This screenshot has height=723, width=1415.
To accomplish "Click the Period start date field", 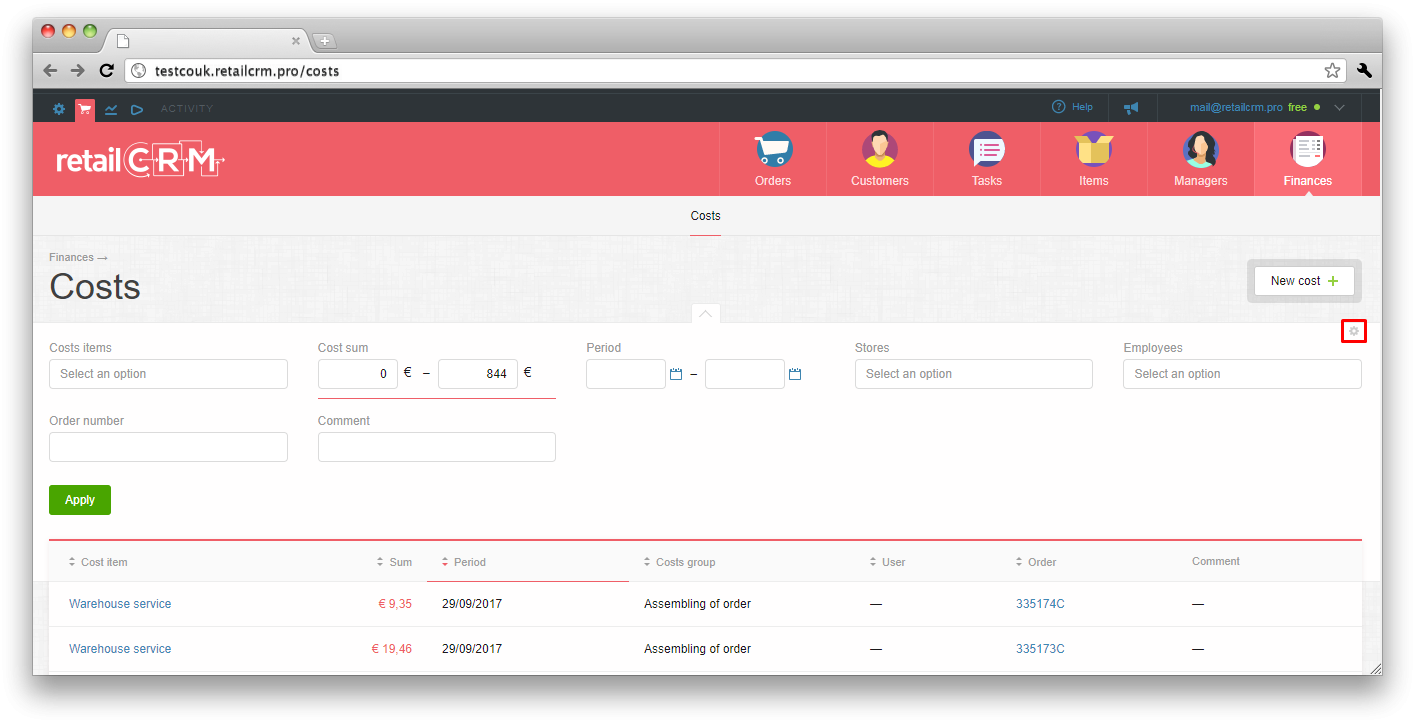I will (626, 374).
